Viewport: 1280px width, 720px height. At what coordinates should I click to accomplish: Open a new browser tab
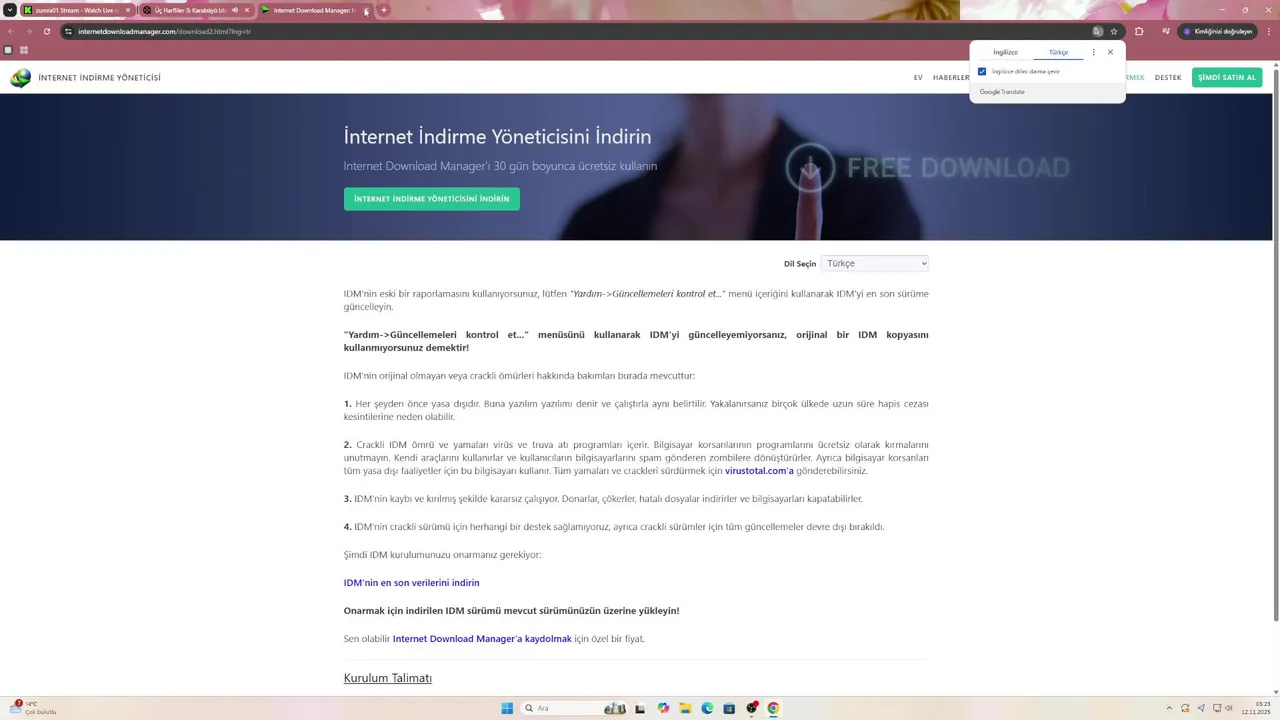[x=383, y=10]
